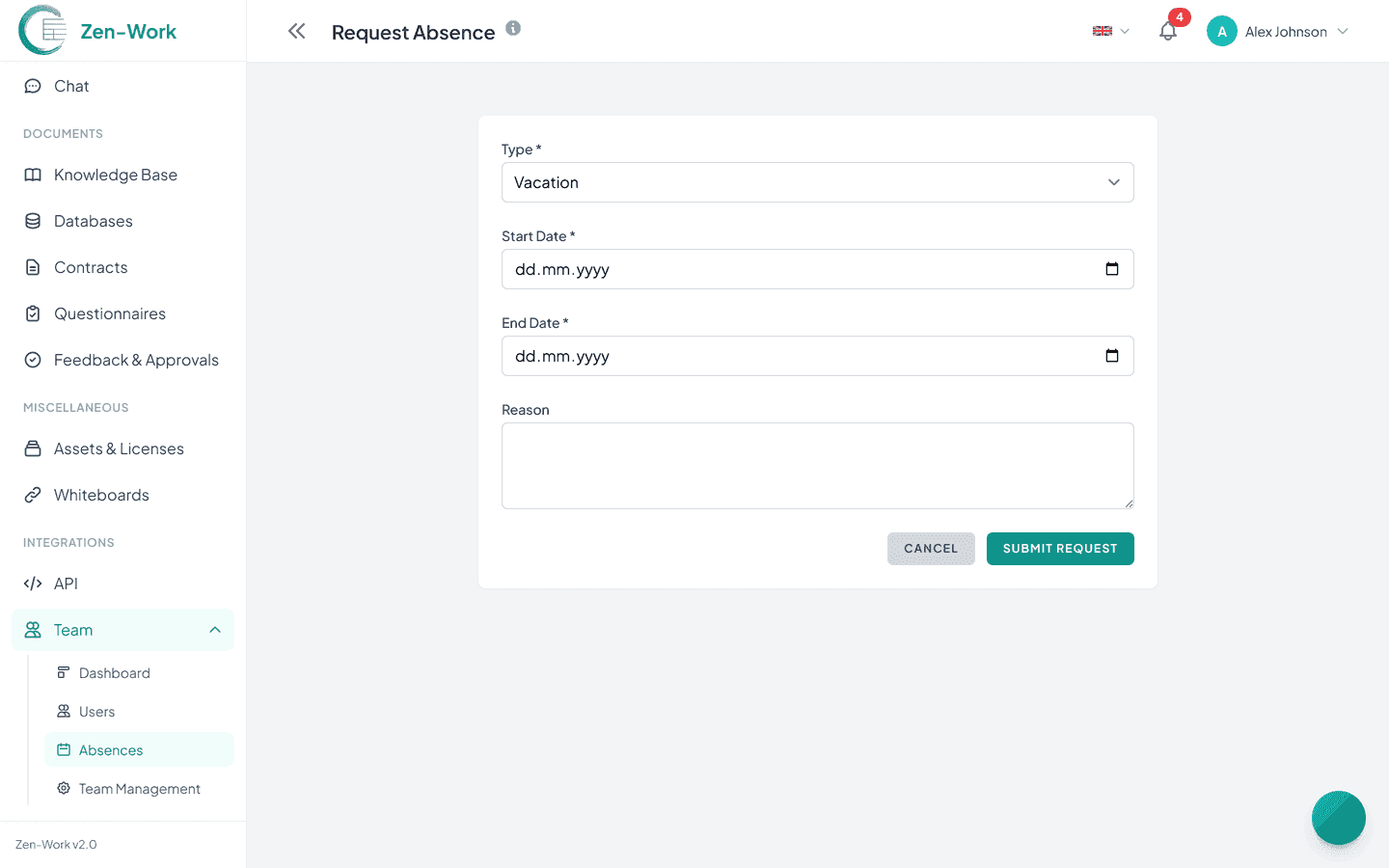Click into the Reason text area

(817, 466)
